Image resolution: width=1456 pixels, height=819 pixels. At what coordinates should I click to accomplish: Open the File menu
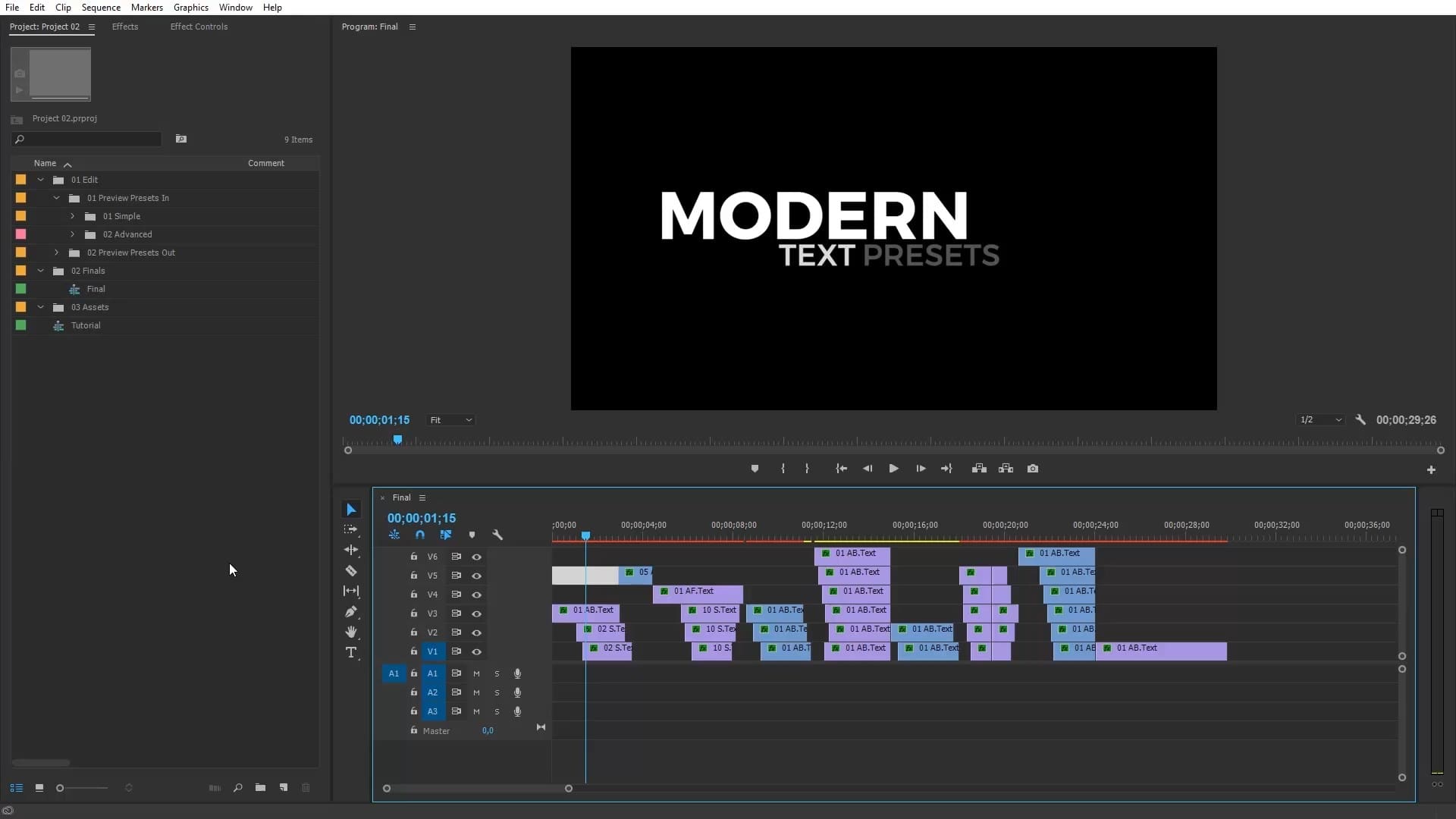[12, 7]
